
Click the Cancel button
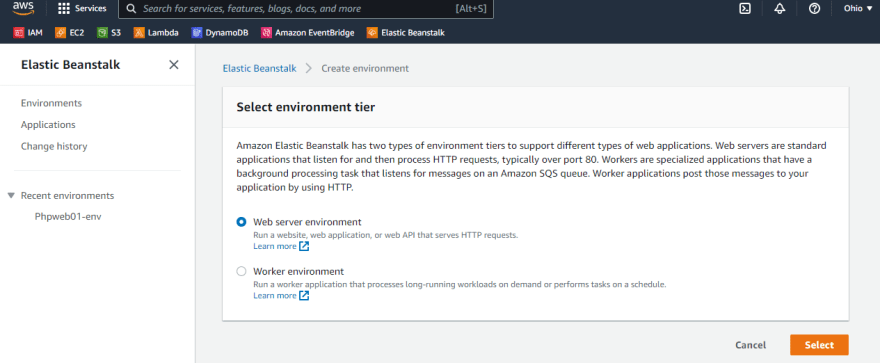point(750,345)
